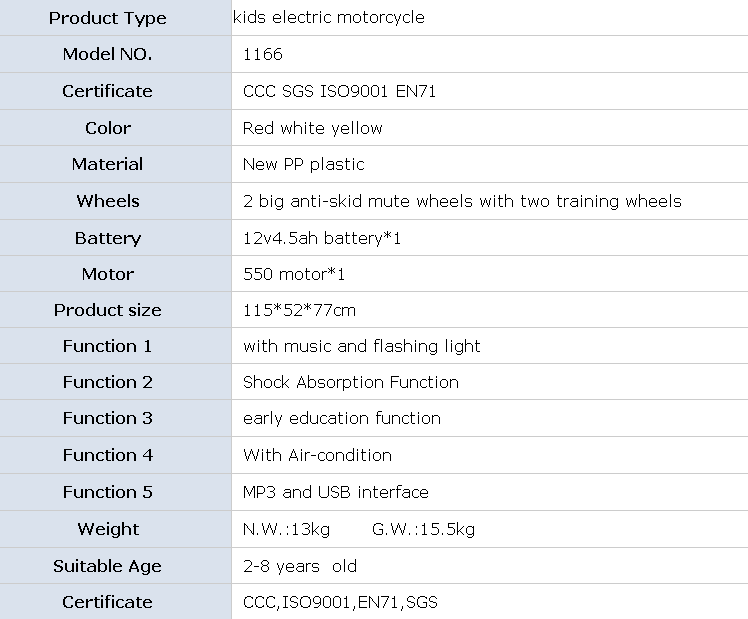The image size is (748, 619).
Task: Click the CCC SGS ISO9001 EN71 value
Action: (x=339, y=91)
